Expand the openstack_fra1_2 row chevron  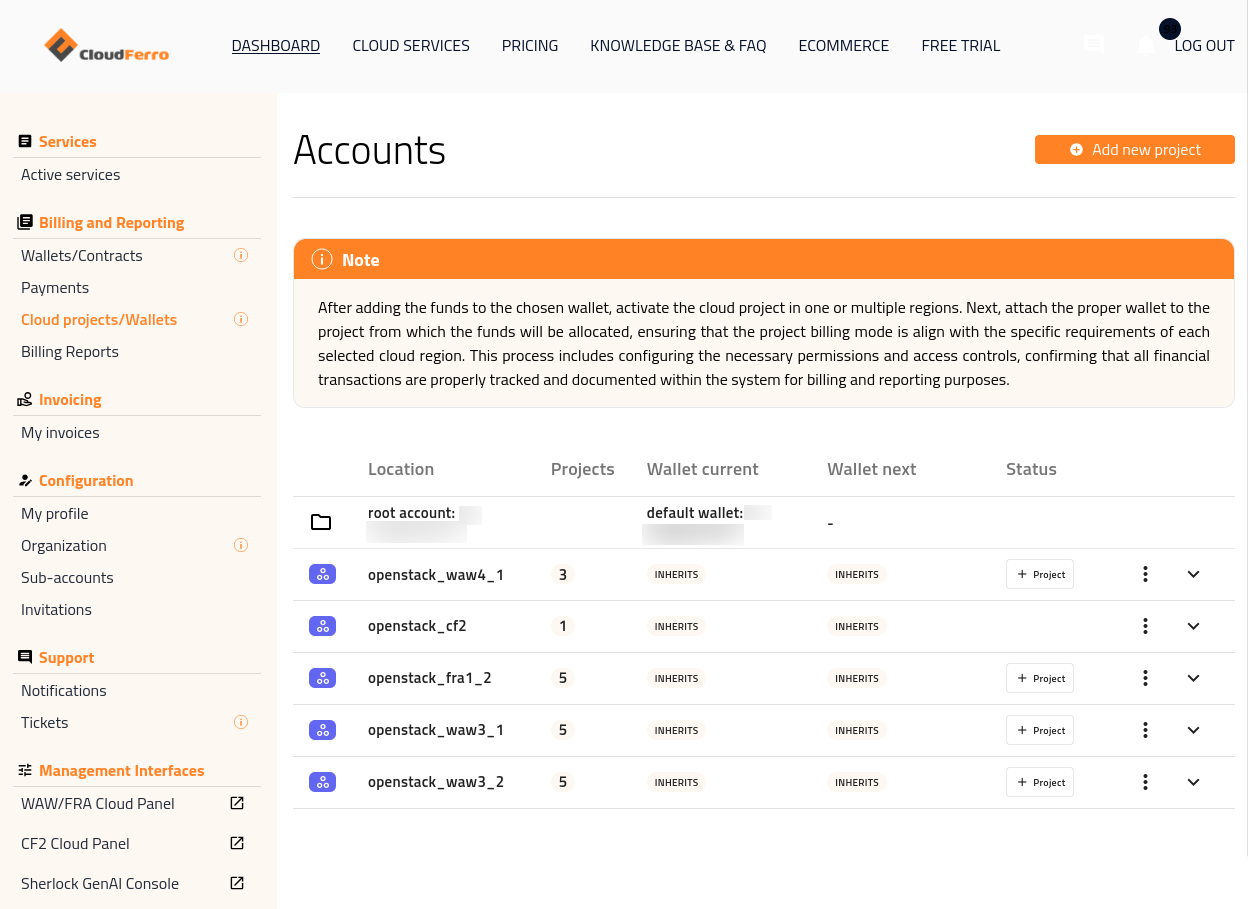pos(1193,678)
